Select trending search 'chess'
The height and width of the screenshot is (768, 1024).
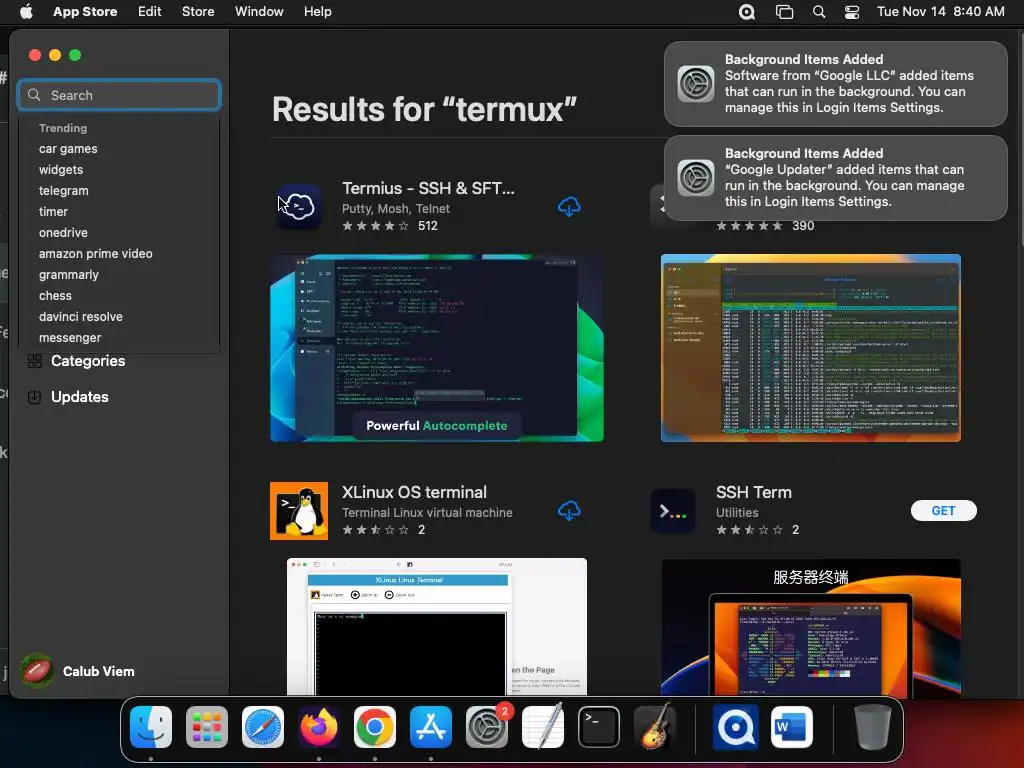[x=55, y=296]
